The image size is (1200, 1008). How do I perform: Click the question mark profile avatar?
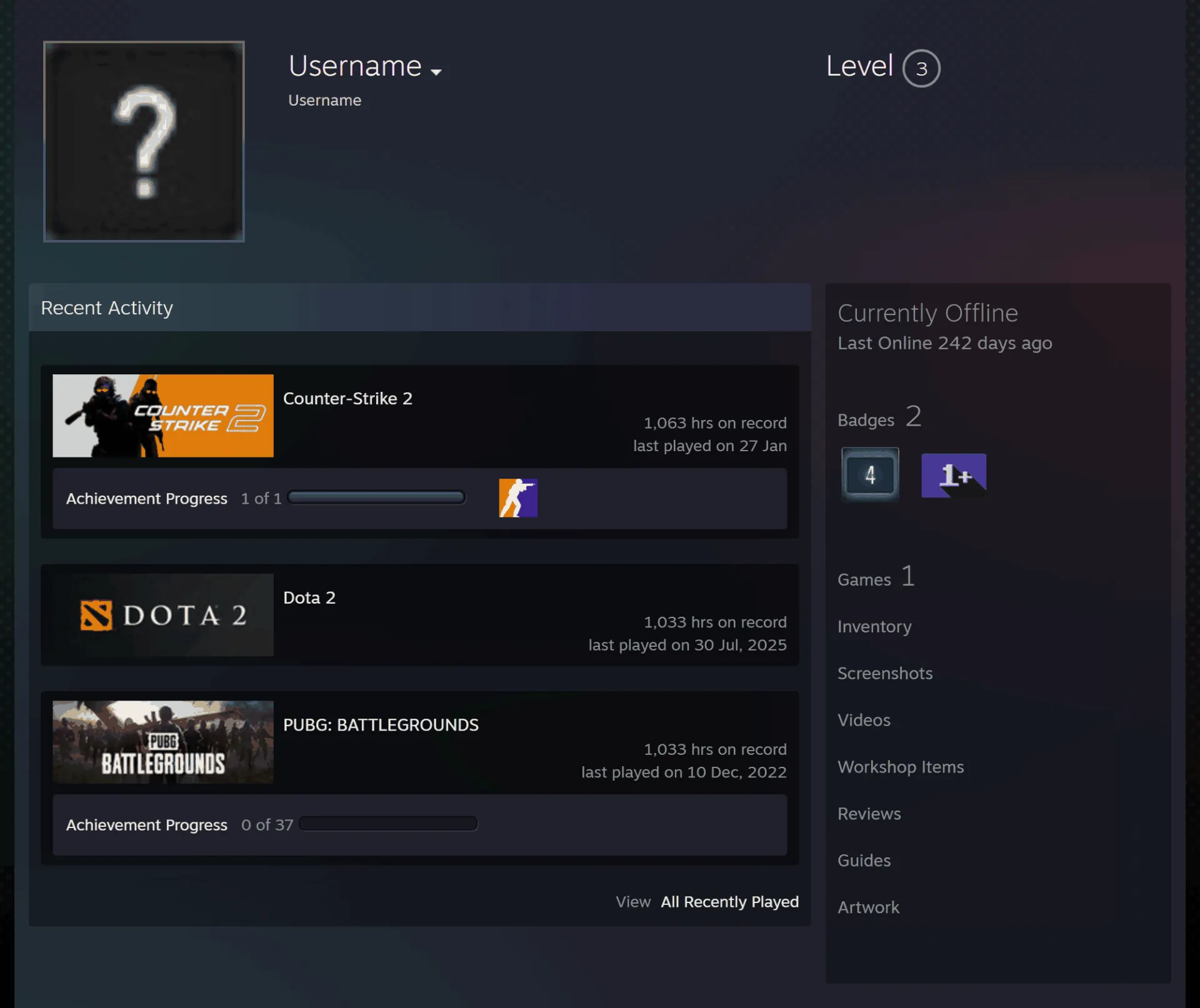click(x=144, y=141)
